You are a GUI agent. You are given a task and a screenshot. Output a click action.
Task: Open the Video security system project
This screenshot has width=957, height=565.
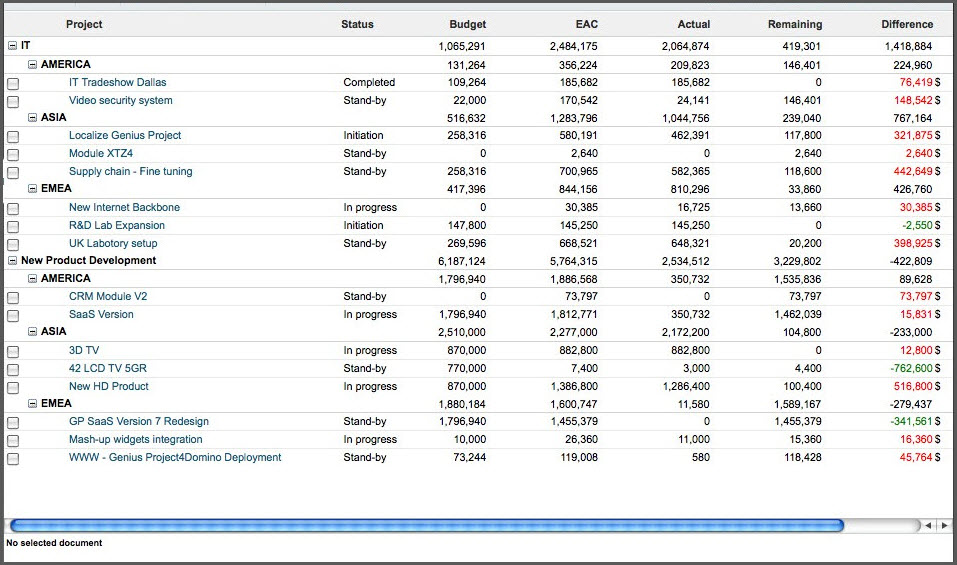click(120, 100)
